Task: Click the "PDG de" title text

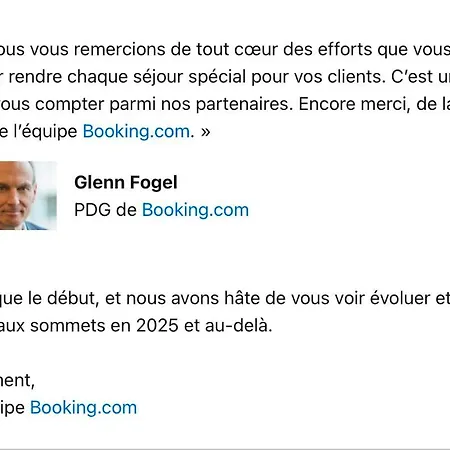Action: 105,210
